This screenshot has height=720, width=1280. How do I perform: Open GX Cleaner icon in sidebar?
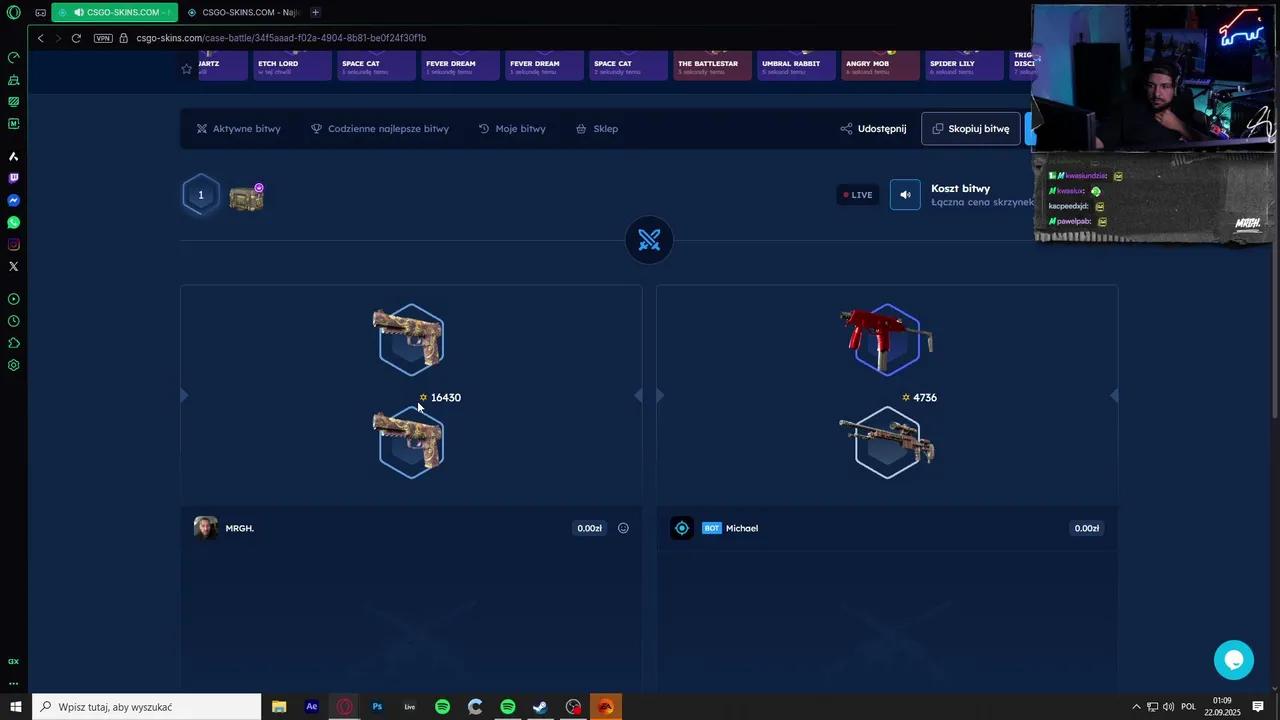coord(13,79)
